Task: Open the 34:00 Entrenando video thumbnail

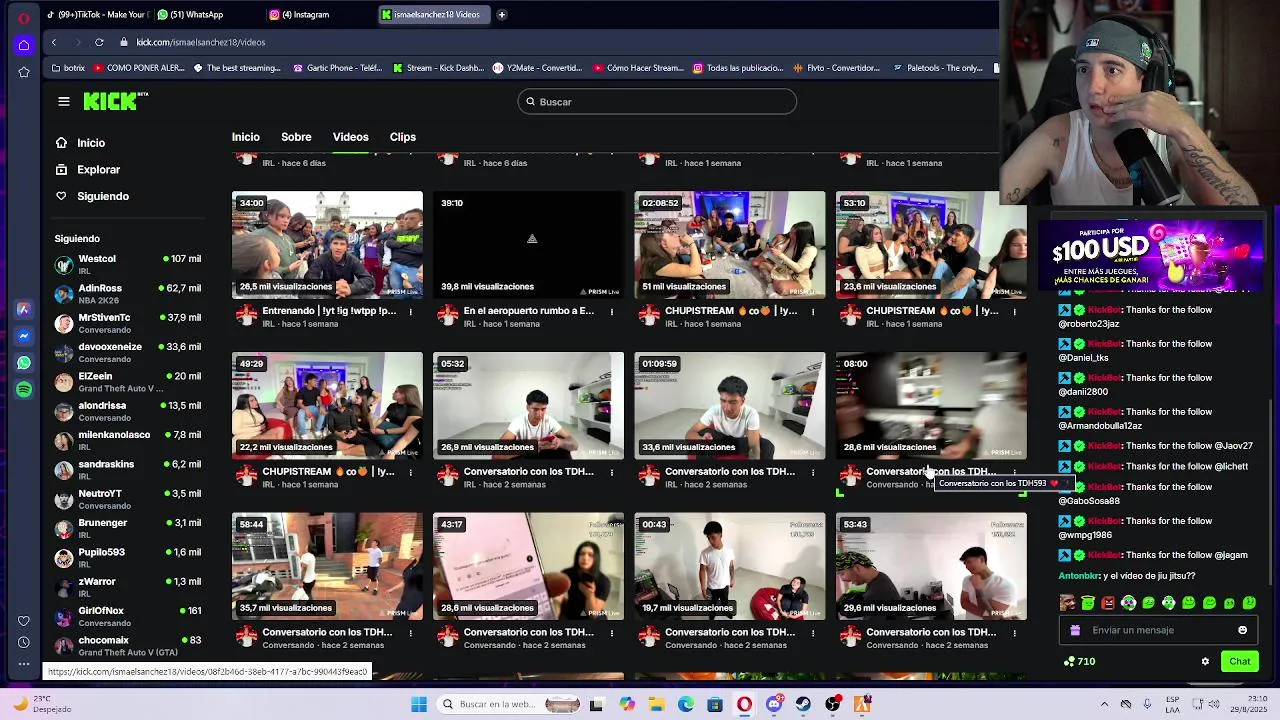Action: (x=327, y=245)
